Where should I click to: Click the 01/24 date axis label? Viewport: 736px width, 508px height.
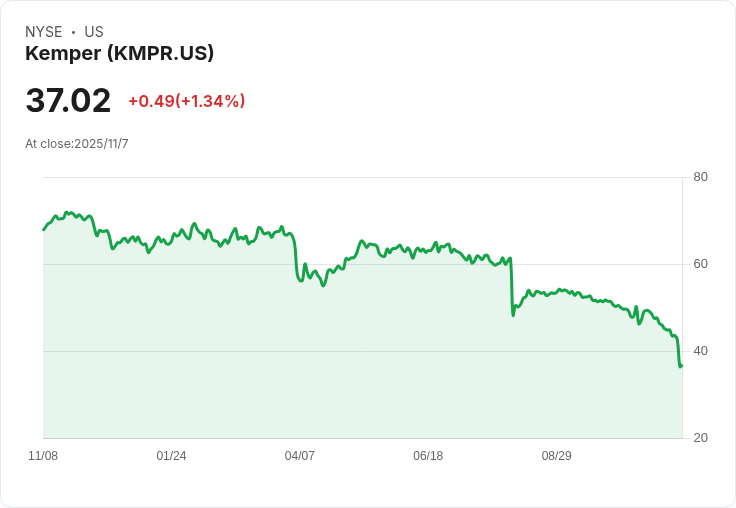point(171,456)
